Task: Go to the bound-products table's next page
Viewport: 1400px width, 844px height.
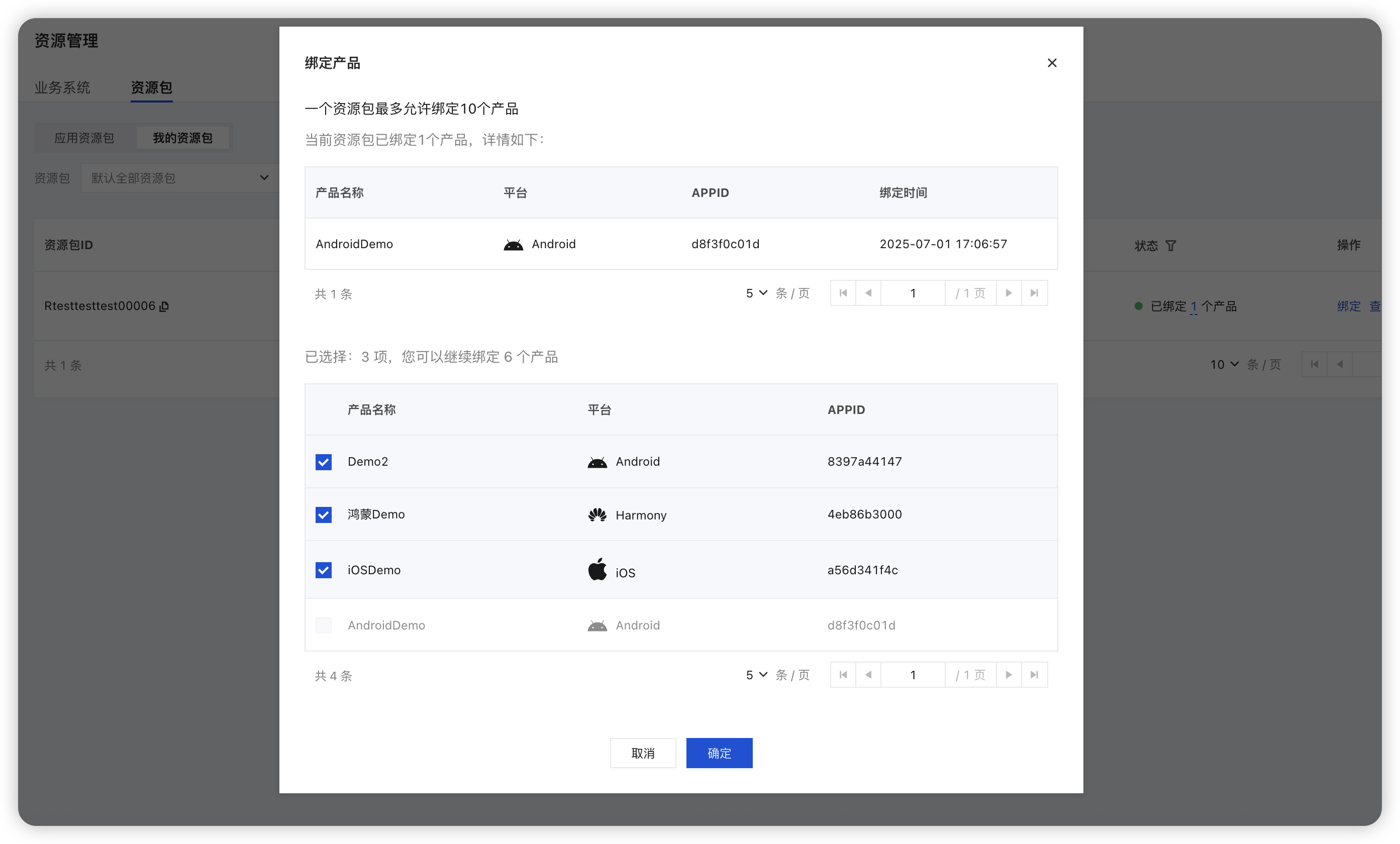Action: pos(1009,293)
